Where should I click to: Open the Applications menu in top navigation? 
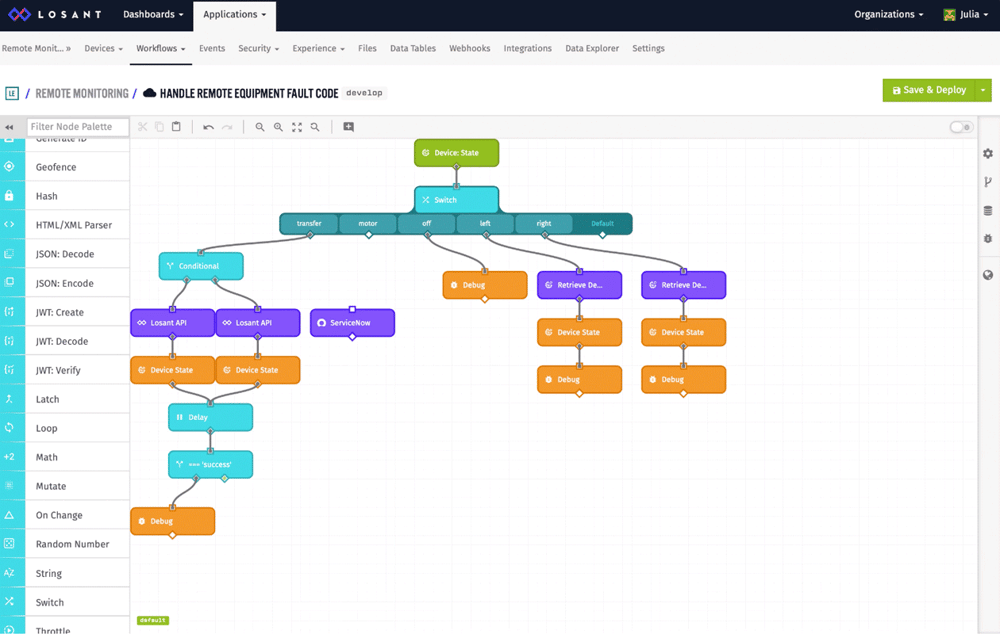[234, 14]
